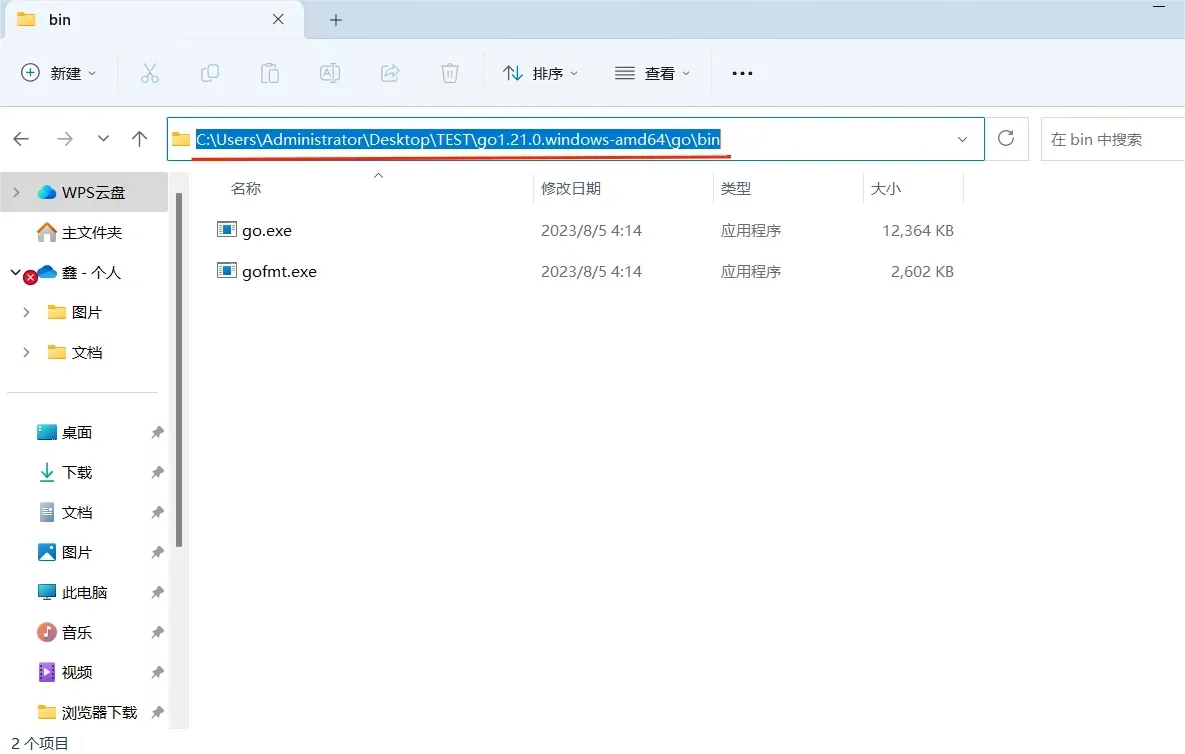Open 此电脑 in the sidebar
The width and height of the screenshot is (1185, 754).
[x=84, y=592]
